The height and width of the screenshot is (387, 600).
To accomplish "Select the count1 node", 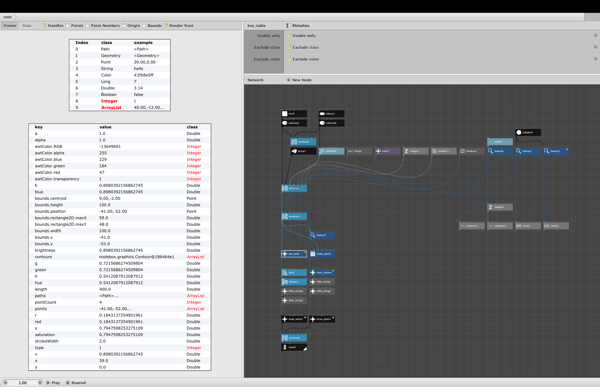I will coord(528,226).
